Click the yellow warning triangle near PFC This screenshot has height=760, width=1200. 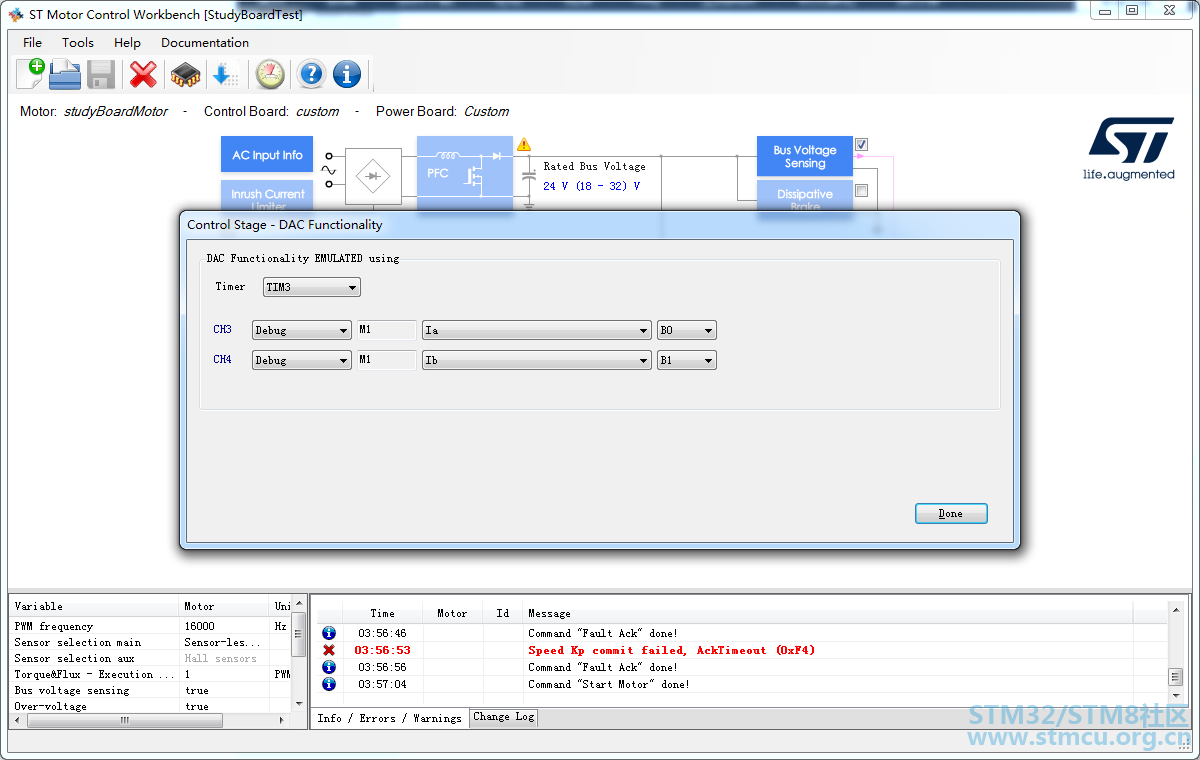[x=524, y=145]
